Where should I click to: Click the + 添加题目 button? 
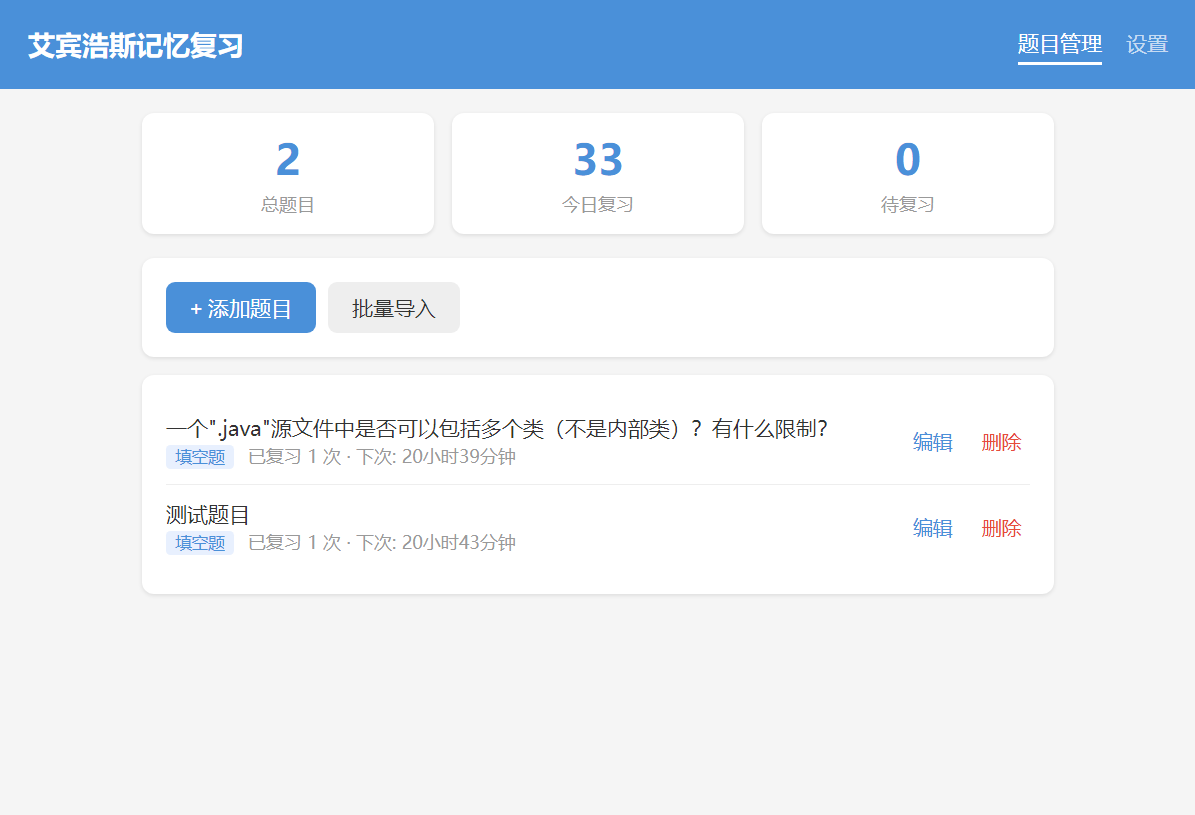coord(241,307)
